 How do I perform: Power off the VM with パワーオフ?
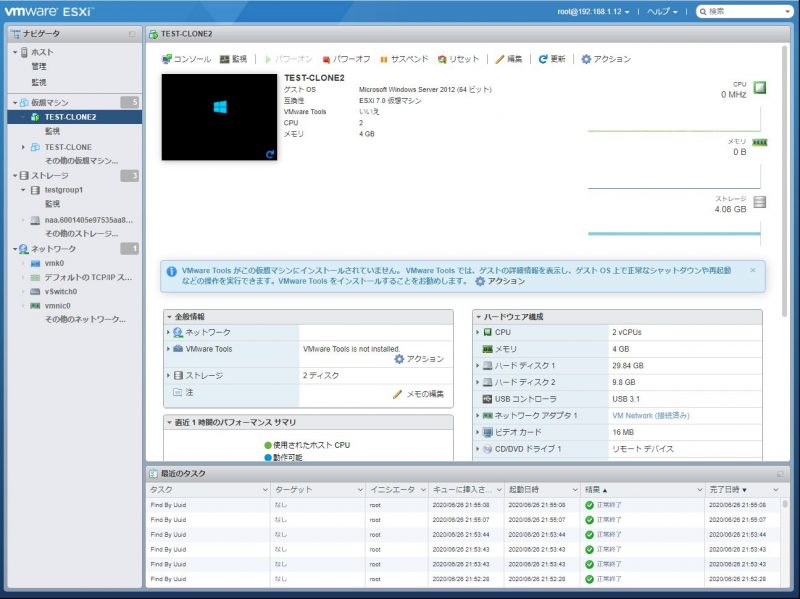[x=346, y=59]
